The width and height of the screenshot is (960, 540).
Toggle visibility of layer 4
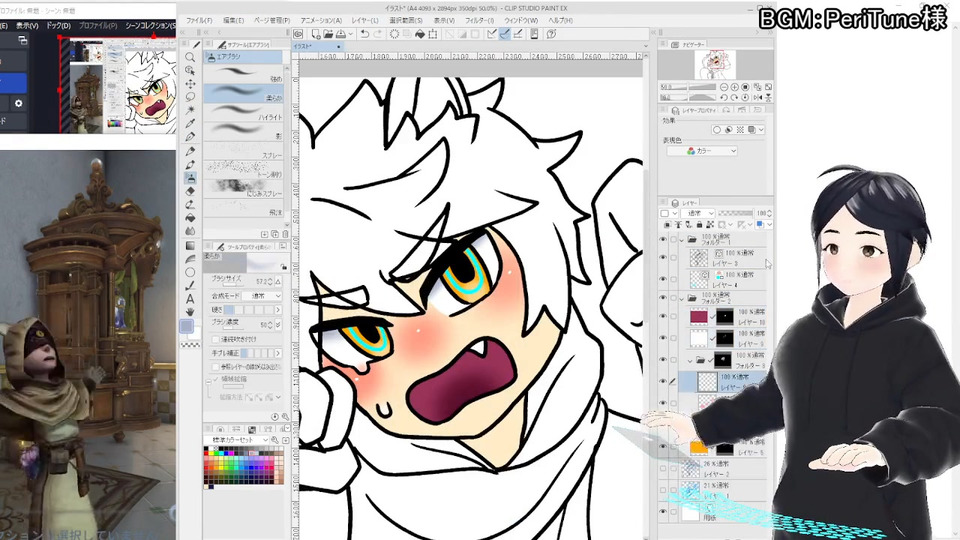tap(663, 279)
